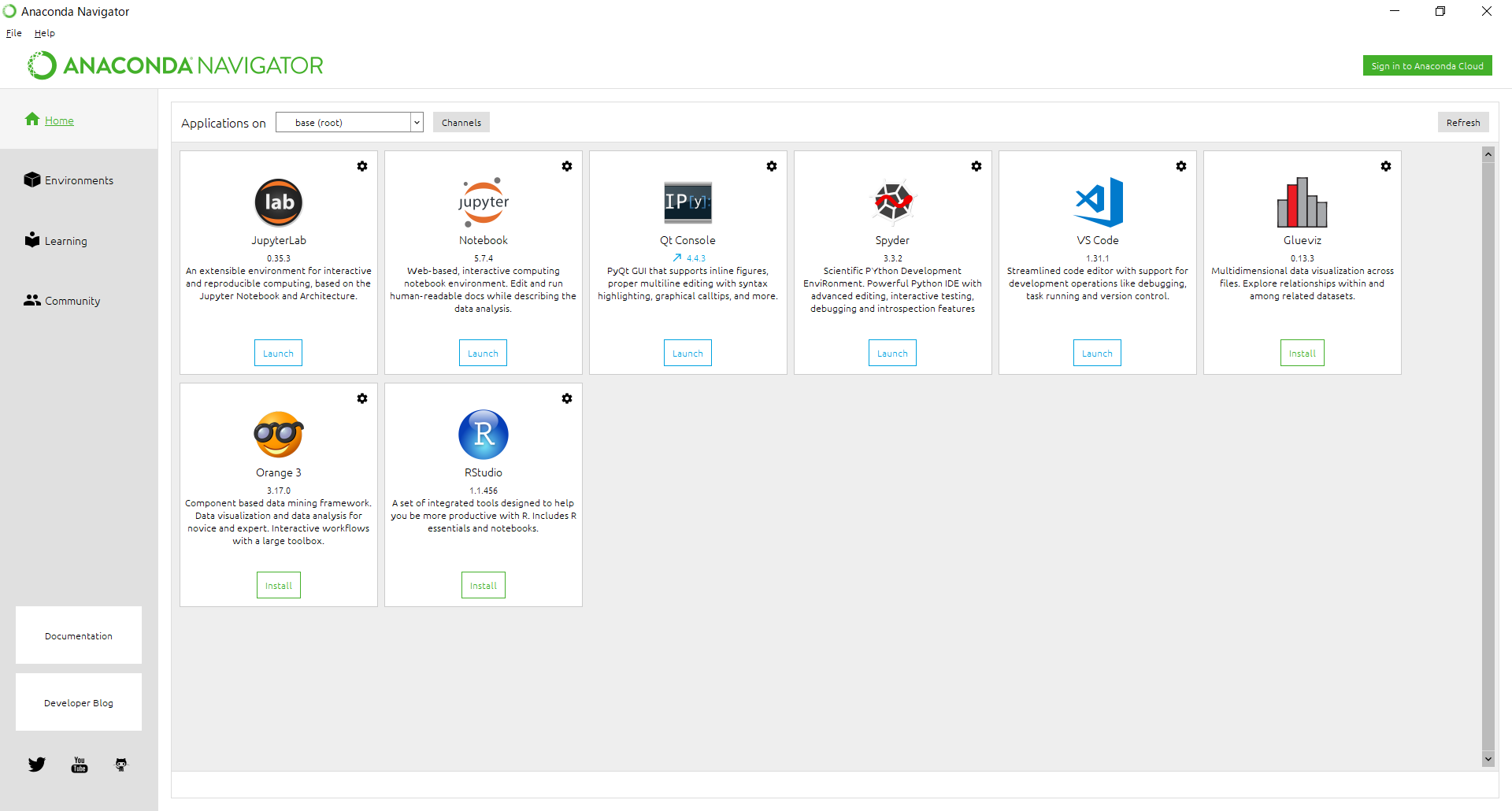
Task: Click the RStudio R logo
Action: 484,435
